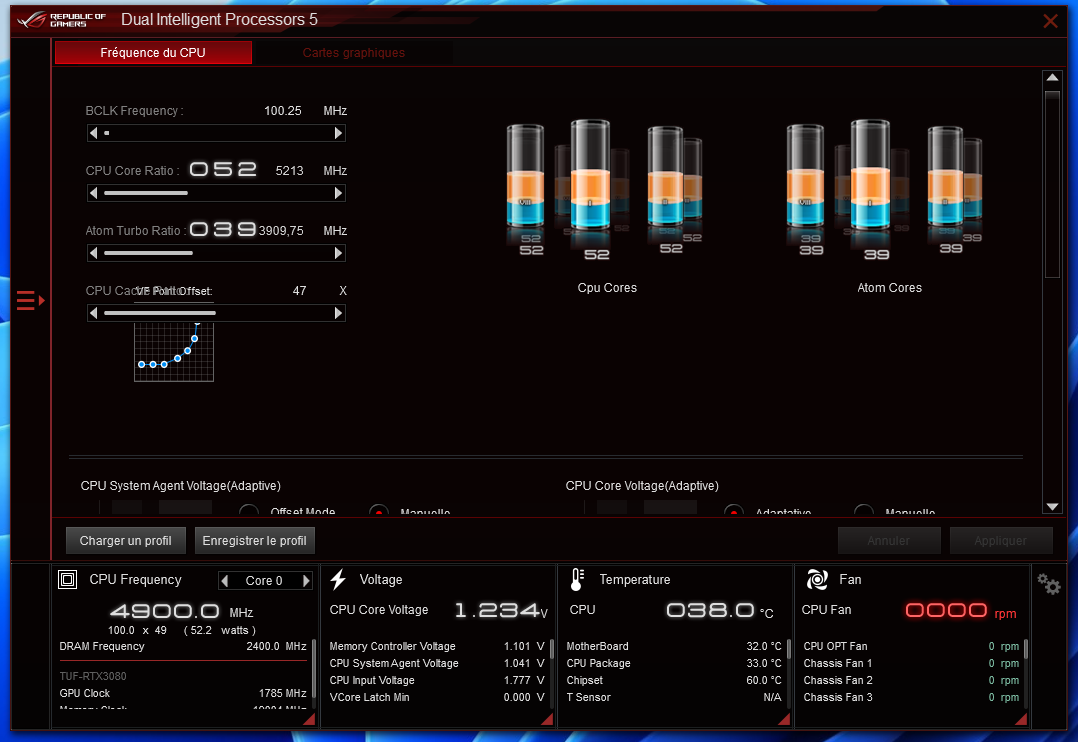Image resolution: width=1078 pixels, height=742 pixels.
Task: Click the Voltage lightning bolt icon
Action: click(x=338, y=580)
